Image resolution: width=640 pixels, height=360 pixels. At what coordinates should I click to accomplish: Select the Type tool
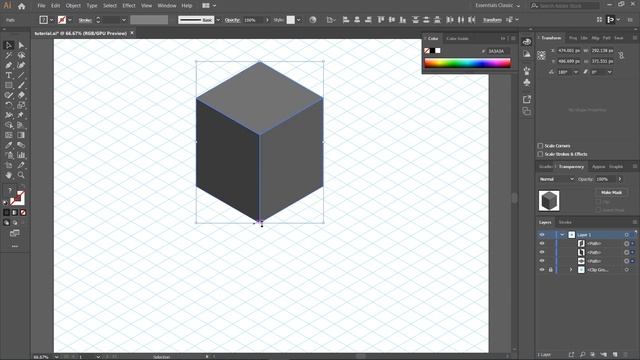9,75
